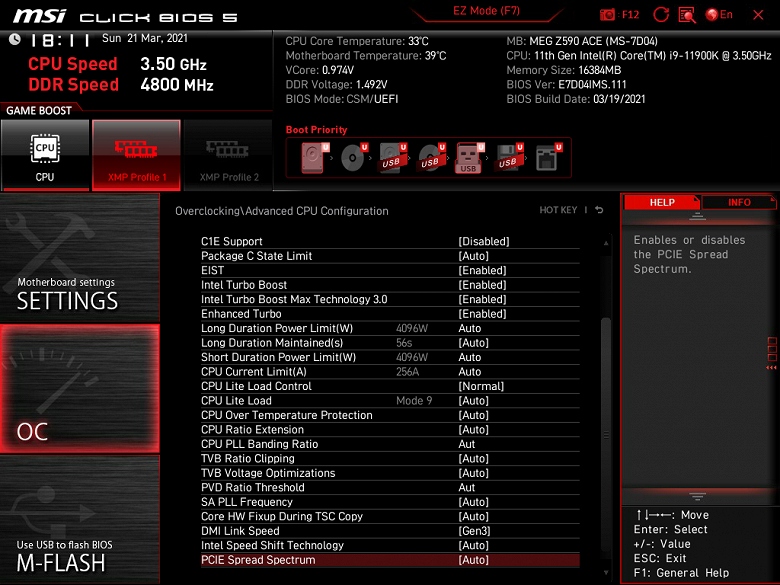Select the CPU Current Limit(A) value field

click(390, 372)
